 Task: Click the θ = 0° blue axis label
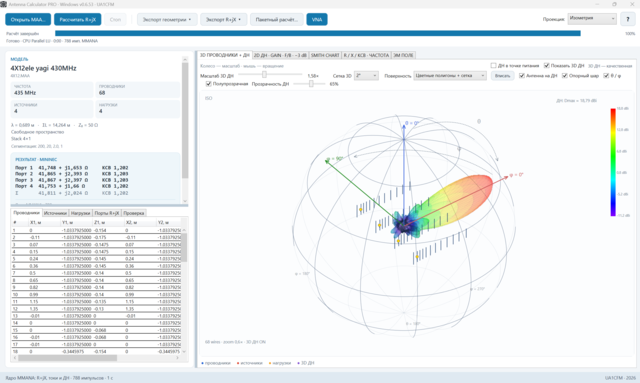412,123
